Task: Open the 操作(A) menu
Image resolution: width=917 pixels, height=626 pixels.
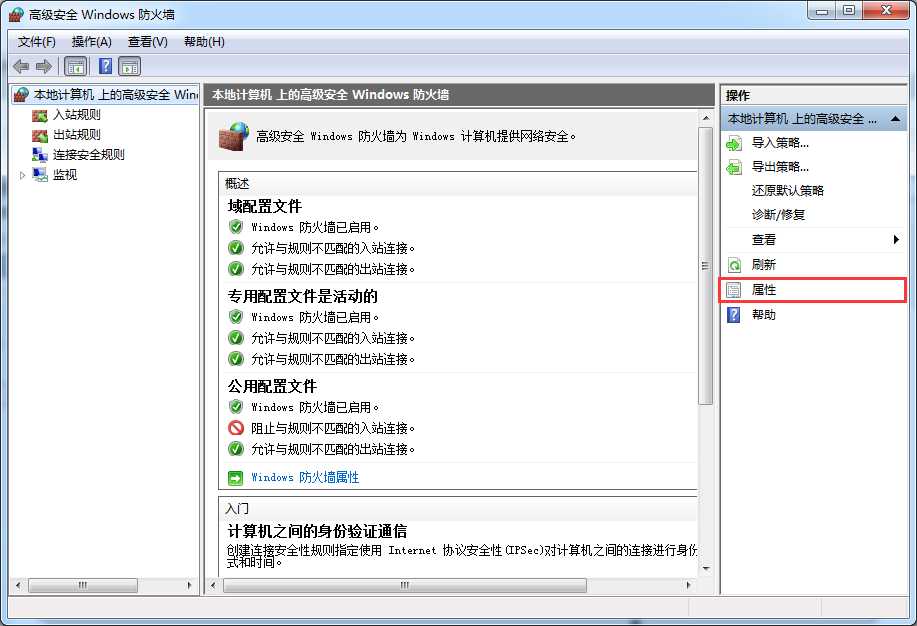Action: (x=91, y=42)
